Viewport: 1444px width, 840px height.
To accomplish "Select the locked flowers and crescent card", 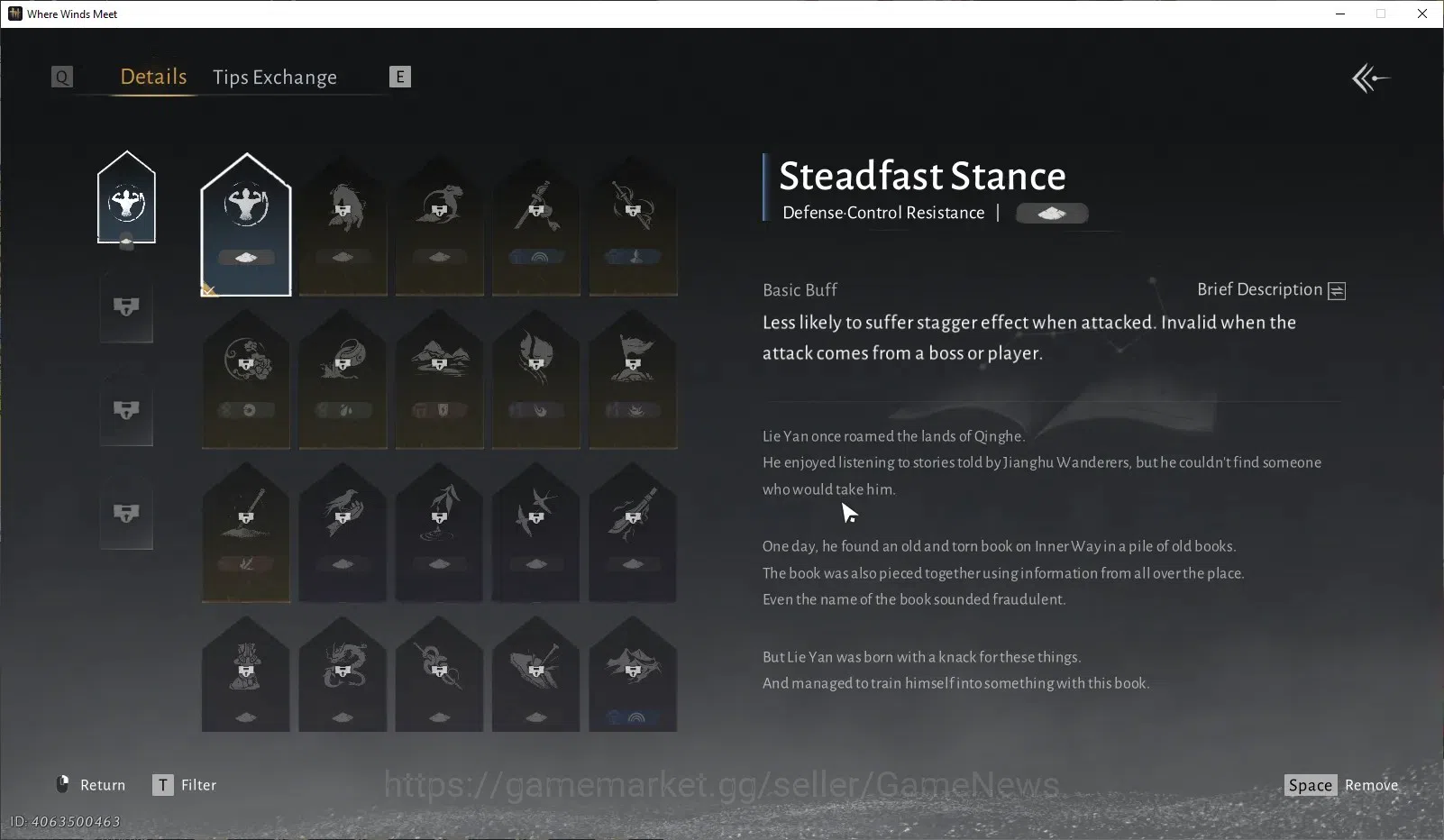I will (x=246, y=379).
